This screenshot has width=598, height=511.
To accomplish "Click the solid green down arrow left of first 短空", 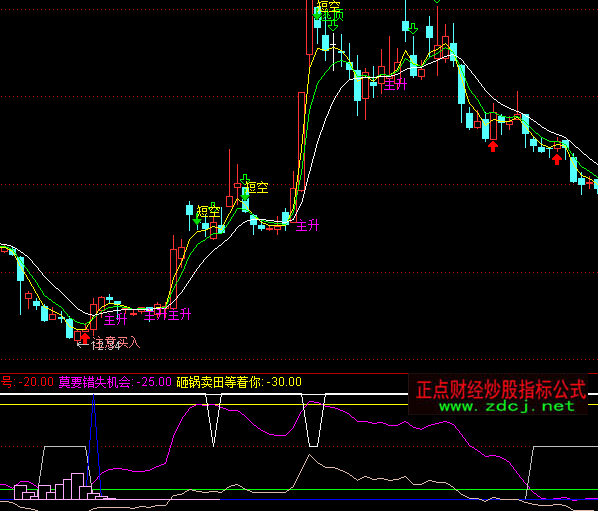I will [197, 220].
